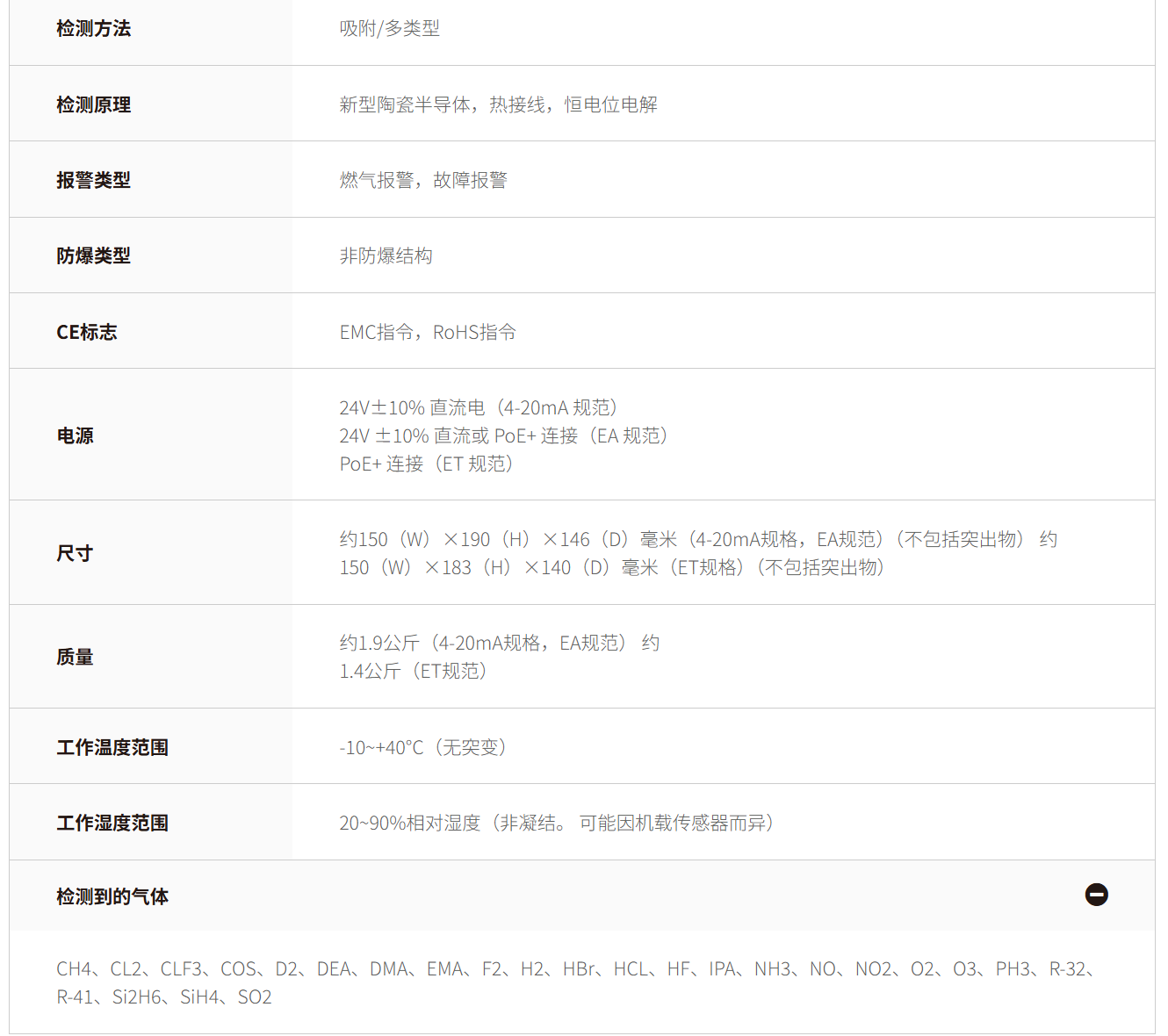Image resolution: width=1168 pixels, height=1036 pixels.
Task: Select the 工作湿度范围 row label
Action: tap(112, 823)
